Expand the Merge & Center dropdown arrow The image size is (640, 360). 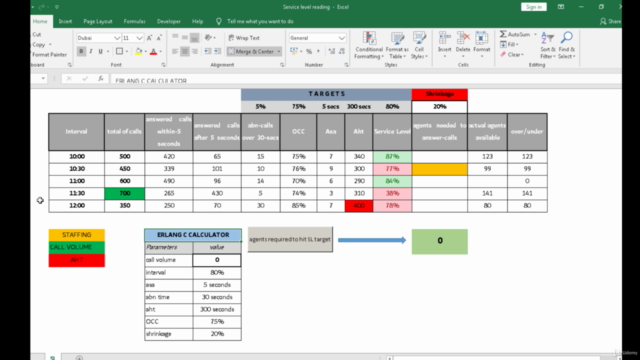[x=279, y=52]
